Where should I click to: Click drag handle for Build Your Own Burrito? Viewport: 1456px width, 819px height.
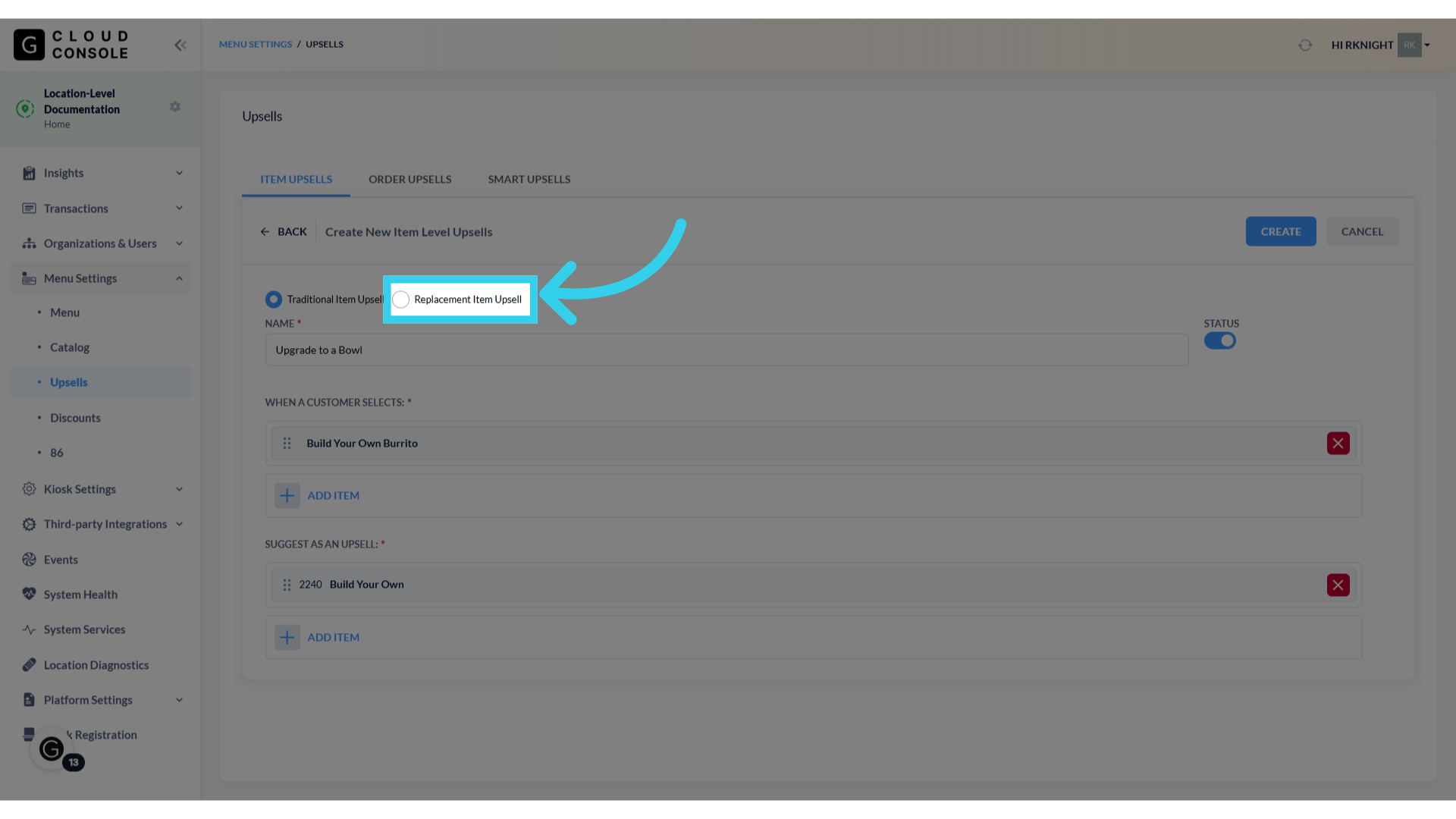pyautogui.click(x=287, y=444)
